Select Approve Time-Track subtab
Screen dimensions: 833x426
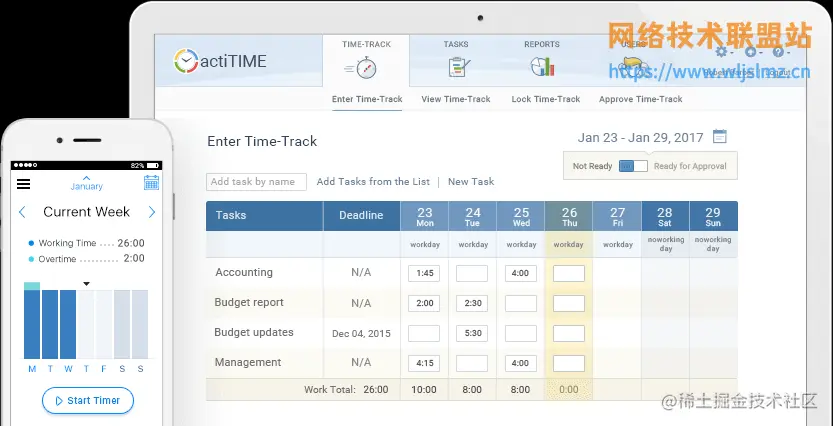click(x=641, y=99)
